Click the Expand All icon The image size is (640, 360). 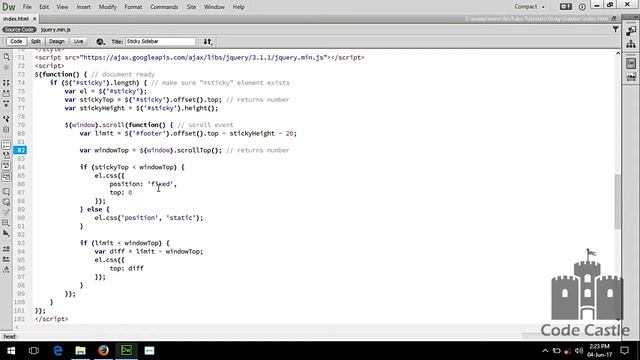[6, 104]
